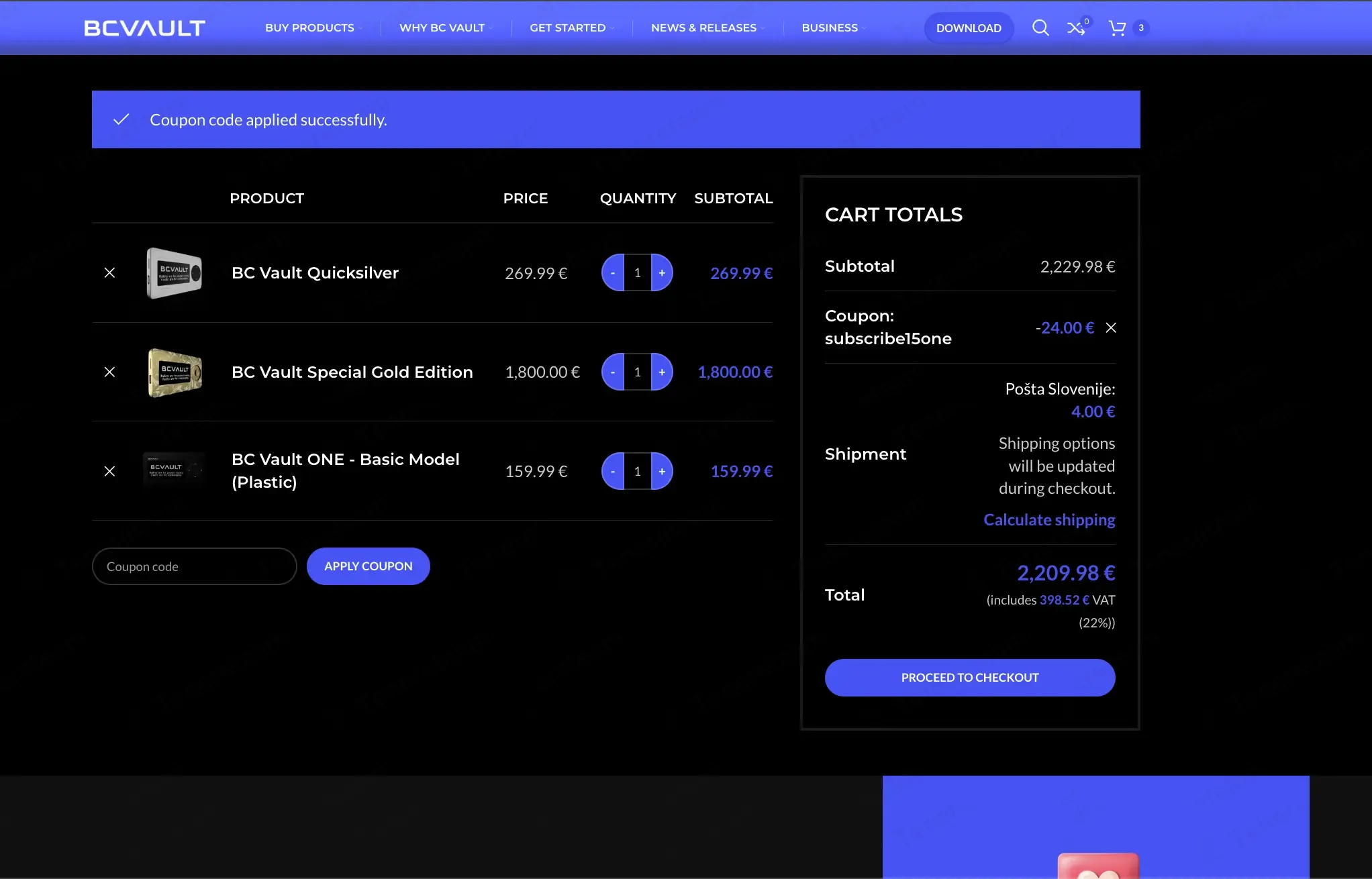Click the Download button
Viewport: 1372px width, 879px height.
coord(969,28)
